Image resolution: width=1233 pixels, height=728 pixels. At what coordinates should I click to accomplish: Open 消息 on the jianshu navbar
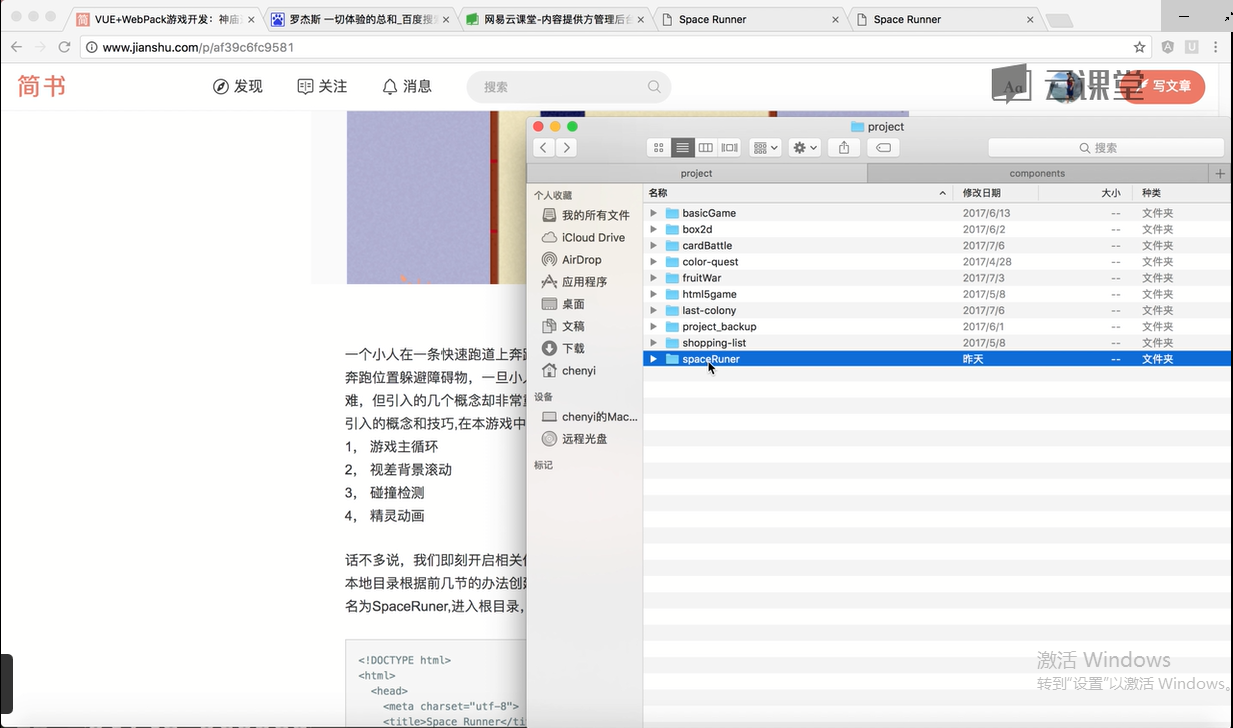tap(407, 87)
